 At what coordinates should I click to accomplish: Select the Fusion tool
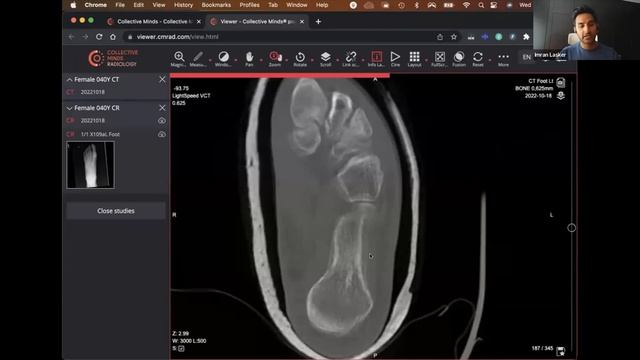[x=459, y=58]
